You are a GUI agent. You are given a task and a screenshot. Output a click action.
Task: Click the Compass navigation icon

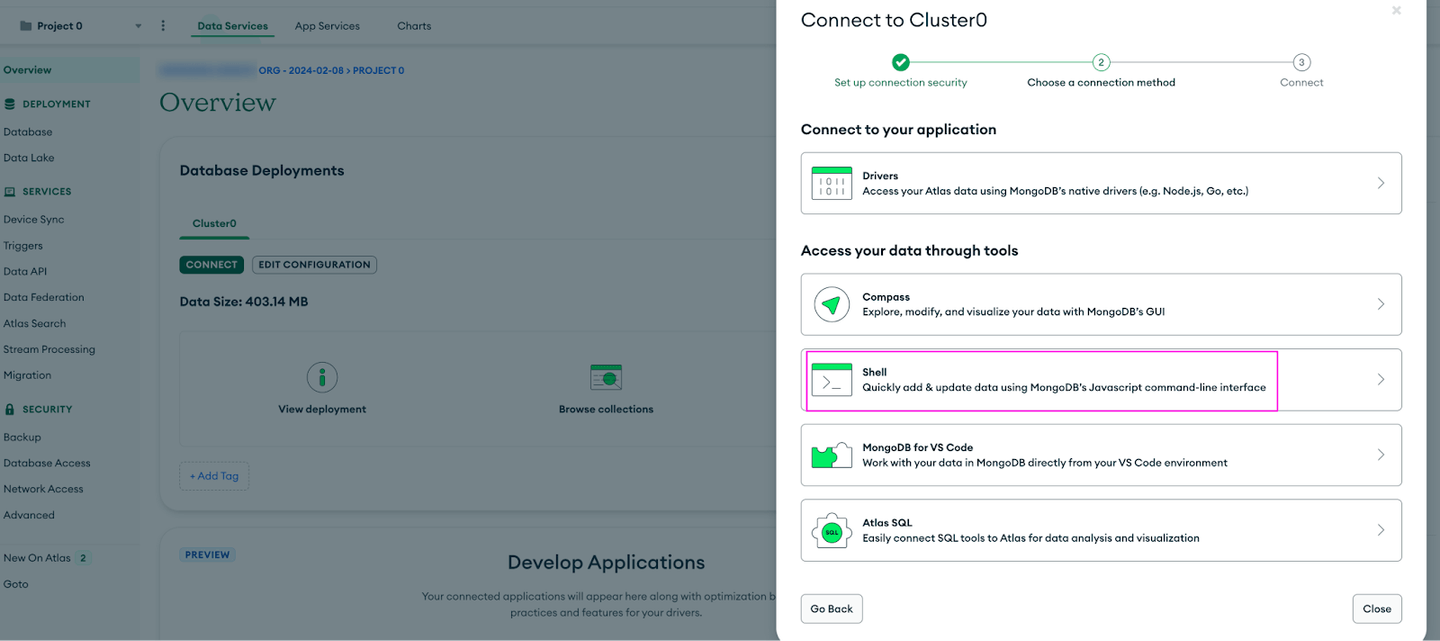pos(831,304)
